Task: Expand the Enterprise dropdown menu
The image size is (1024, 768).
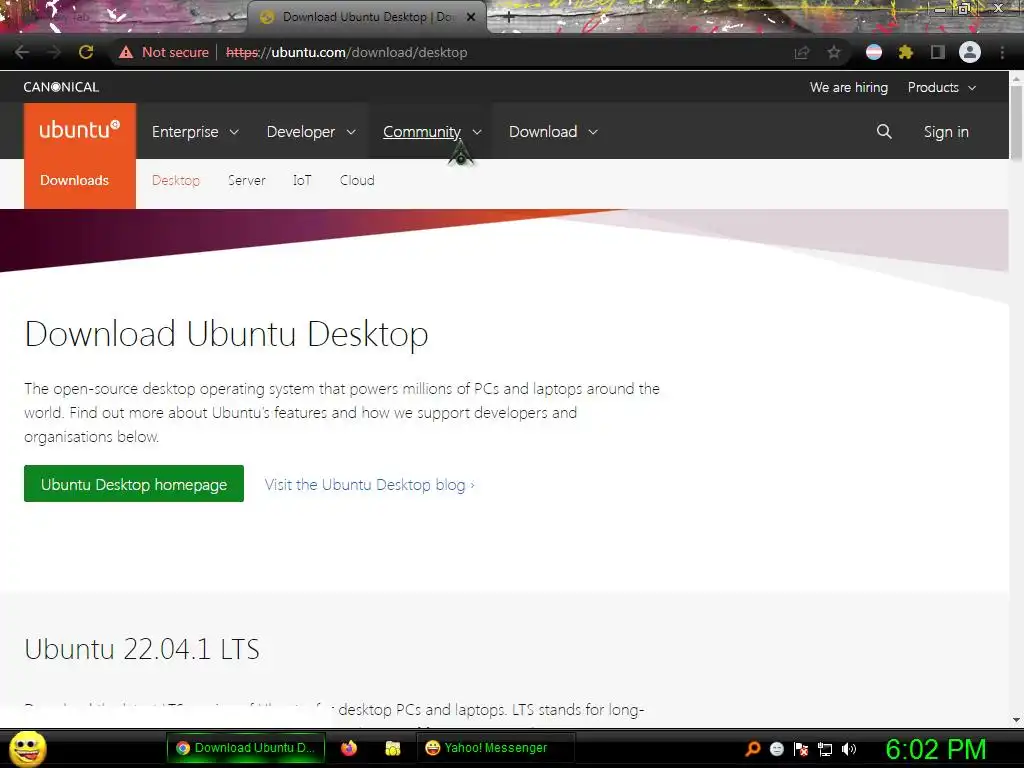Action: [x=195, y=132]
